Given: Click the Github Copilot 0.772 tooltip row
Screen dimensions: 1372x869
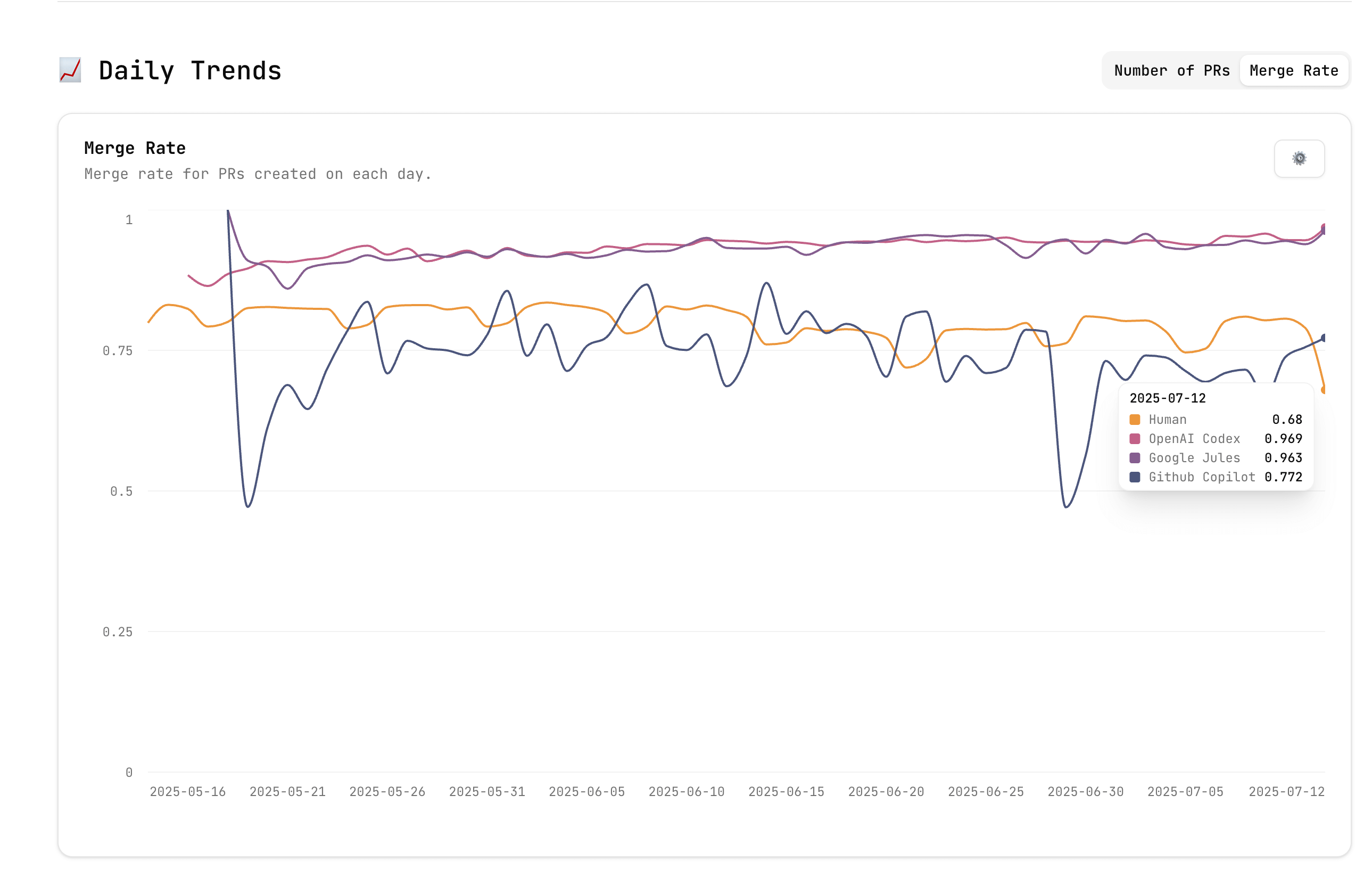Looking at the screenshot, I should (x=1216, y=477).
